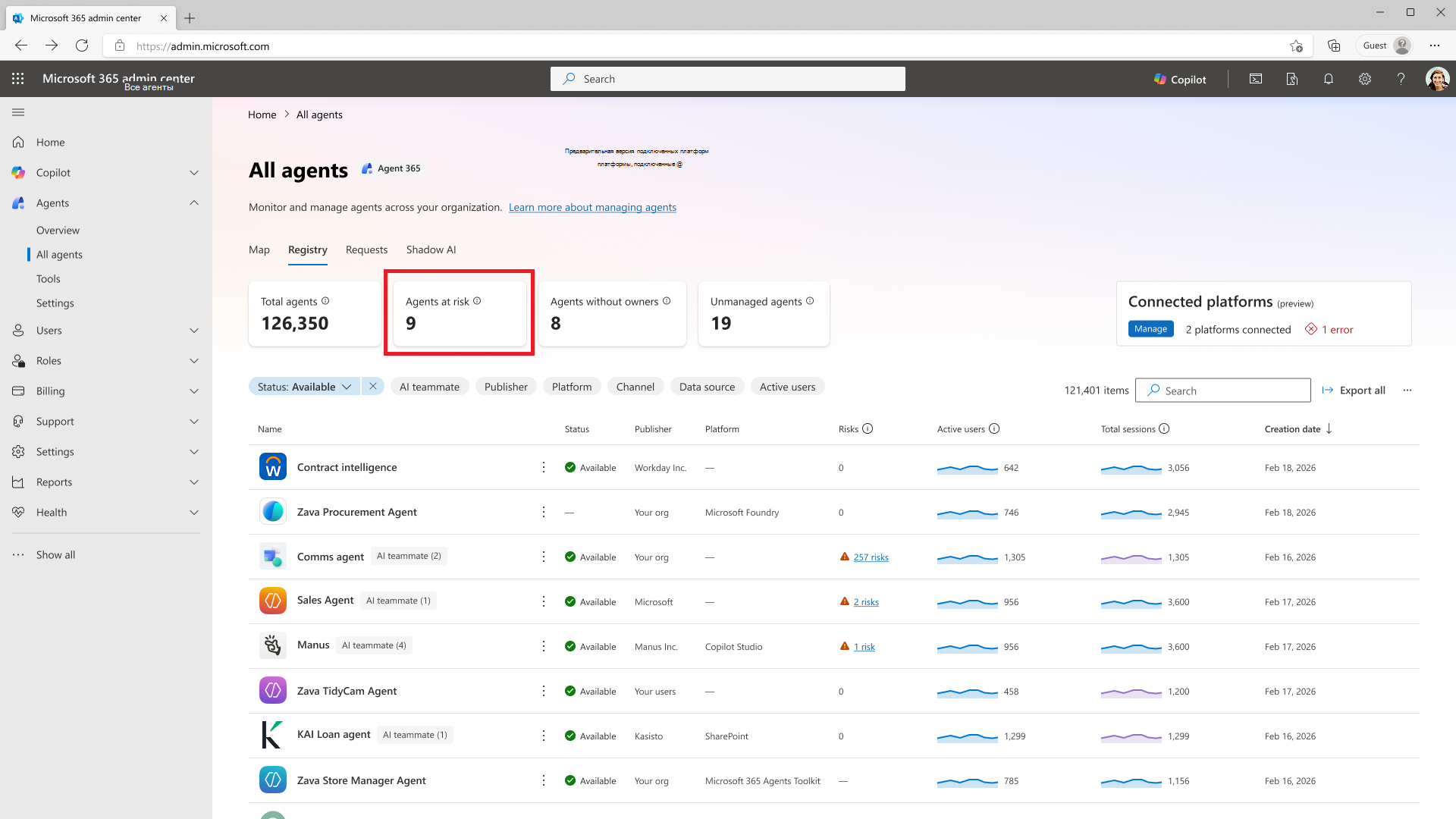The height and width of the screenshot is (819, 1456).
Task: Go back in browser history
Action: pyautogui.click(x=21, y=45)
